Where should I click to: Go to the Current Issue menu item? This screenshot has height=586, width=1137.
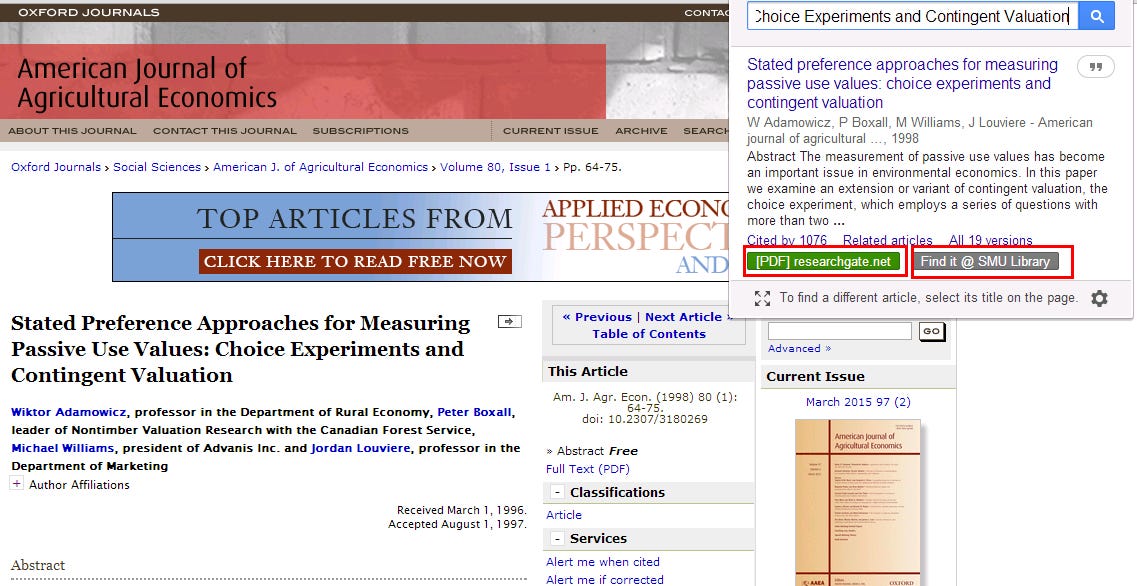click(x=550, y=131)
